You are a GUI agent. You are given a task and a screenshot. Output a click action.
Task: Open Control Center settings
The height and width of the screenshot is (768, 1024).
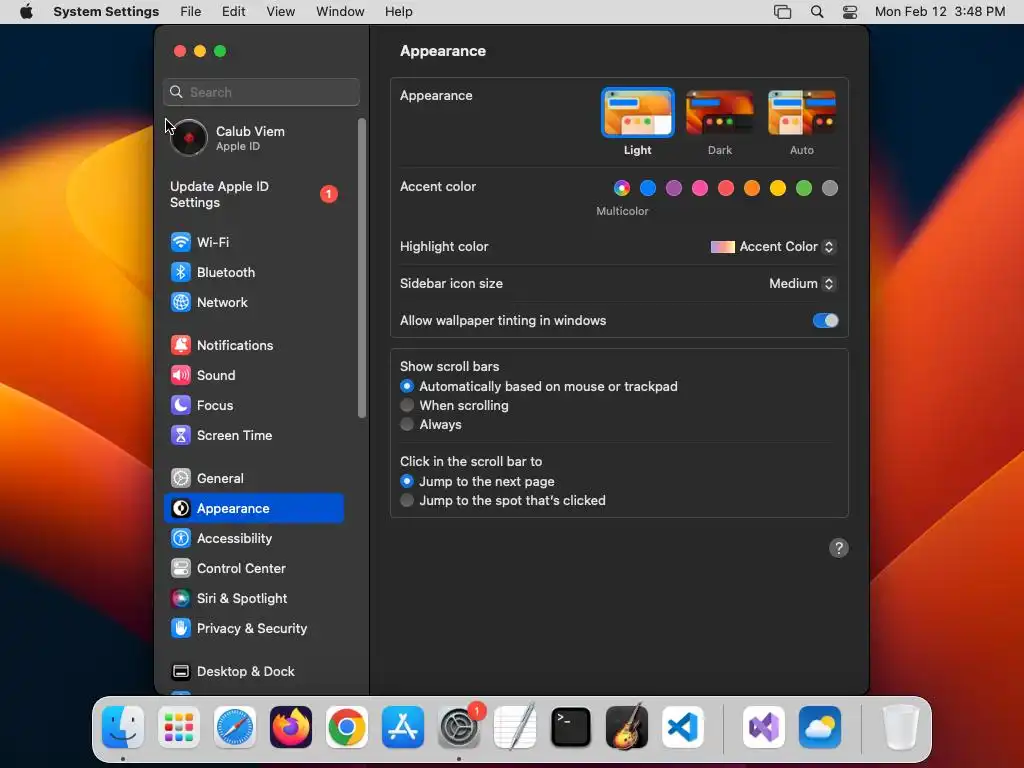253,569
